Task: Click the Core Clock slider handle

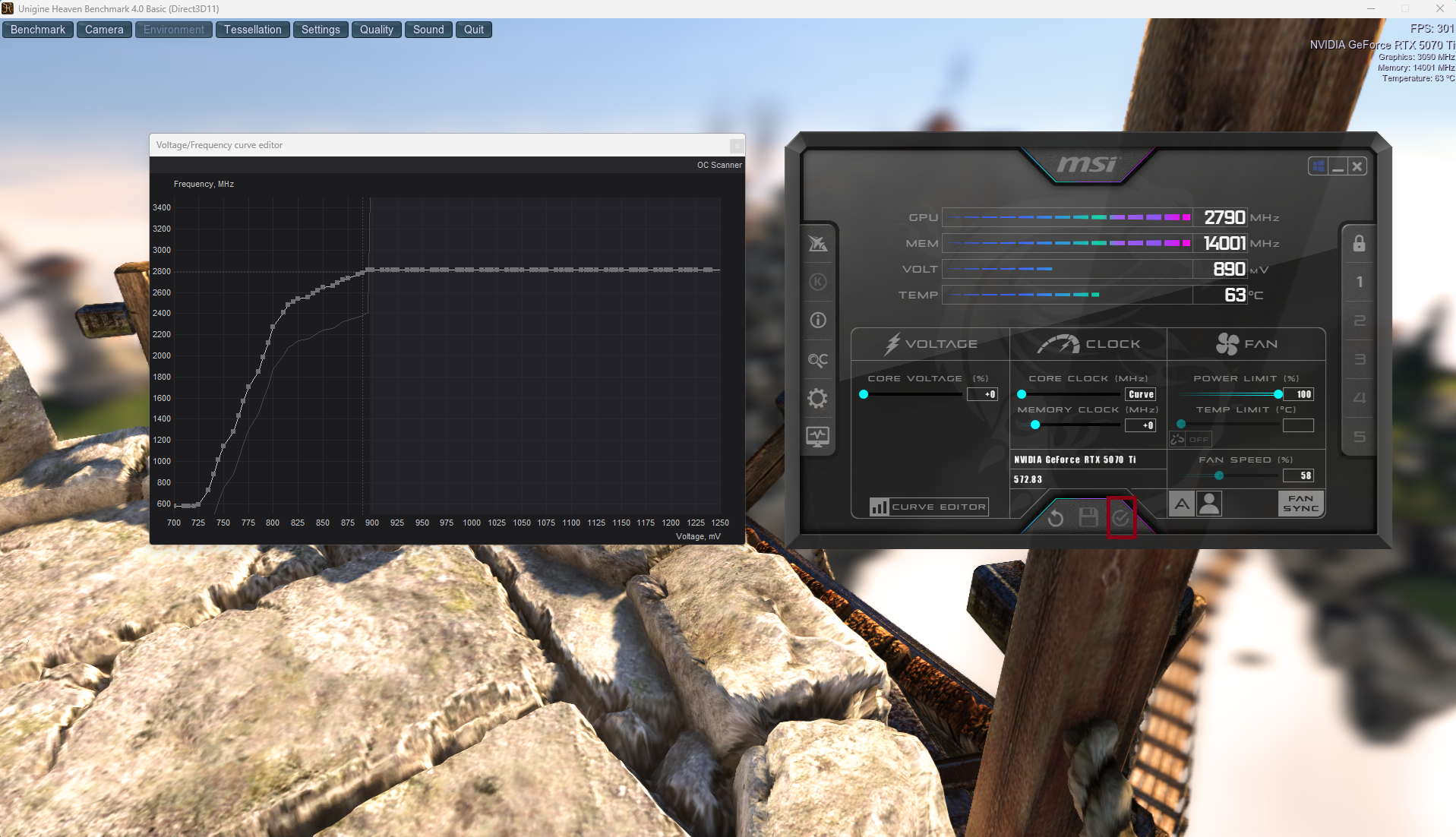Action: tap(1022, 394)
